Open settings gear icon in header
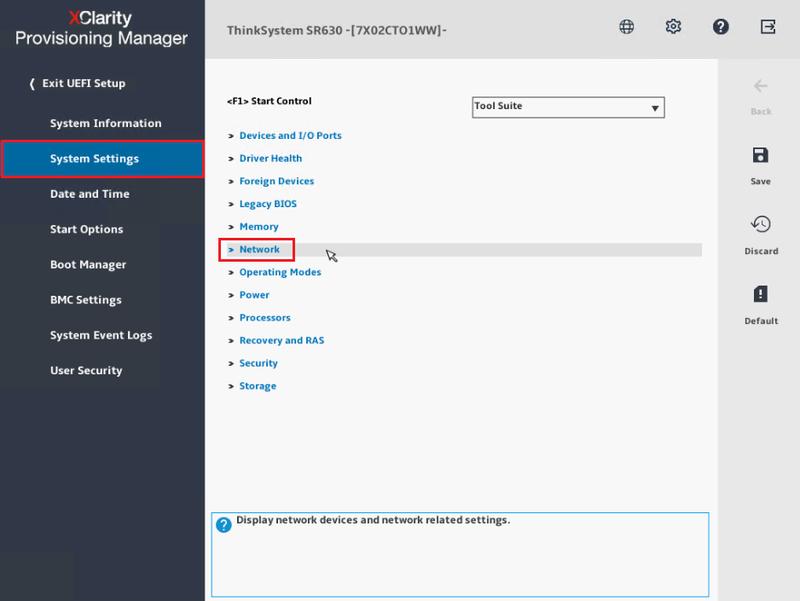This screenshot has height=601, width=800. (673, 27)
